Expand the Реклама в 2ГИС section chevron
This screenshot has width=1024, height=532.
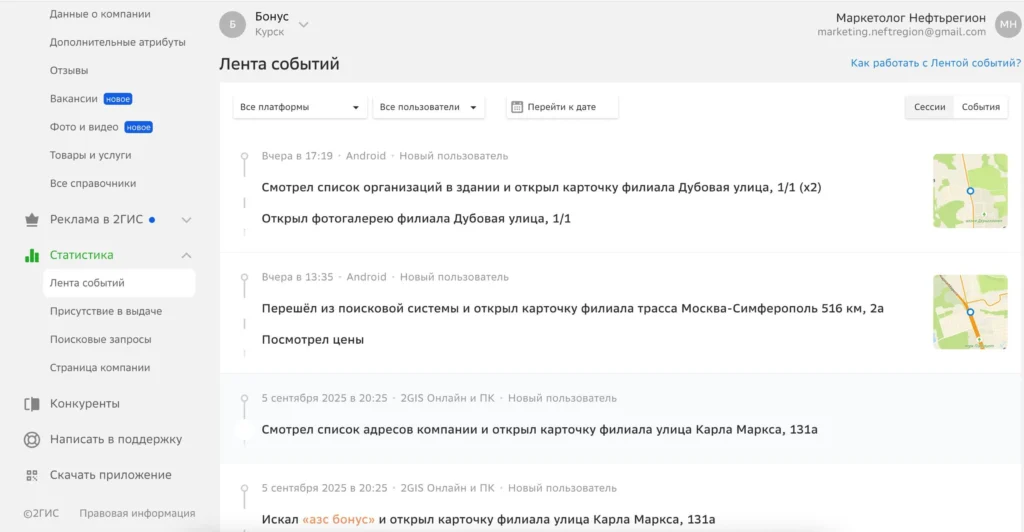pyautogui.click(x=186, y=220)
